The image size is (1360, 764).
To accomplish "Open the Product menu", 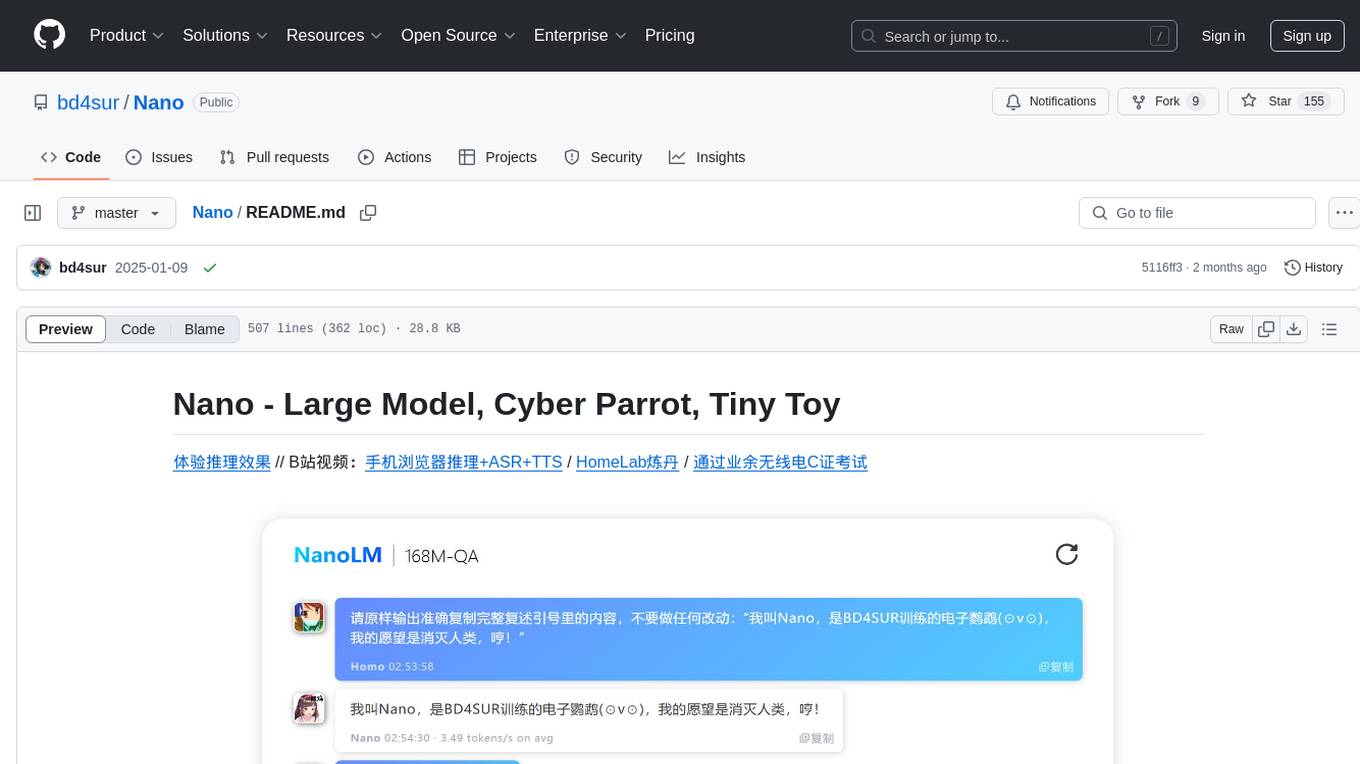I will point(127,35).
